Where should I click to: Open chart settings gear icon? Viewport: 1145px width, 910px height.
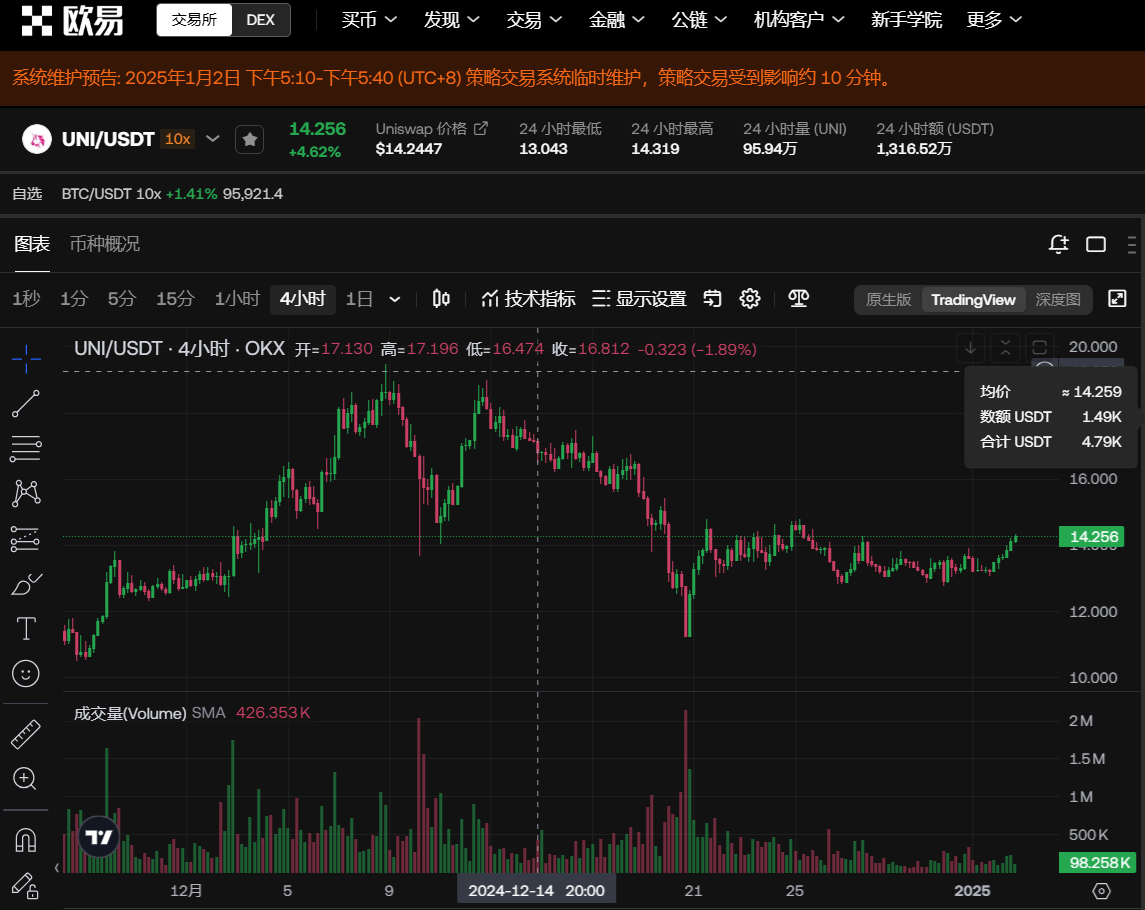click(750, 299)
